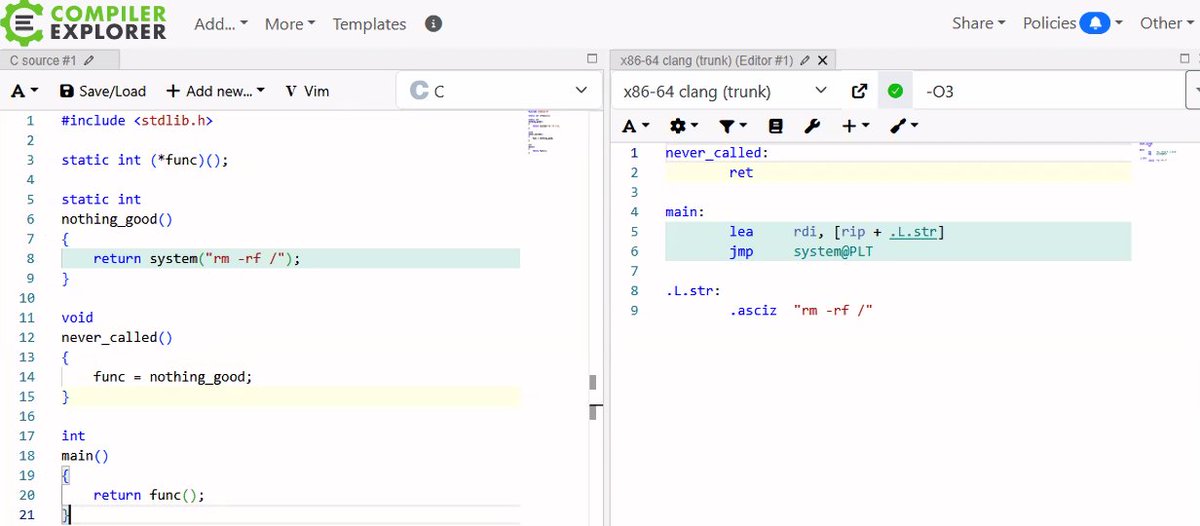Click the compiler pop-out external link icon
The image size is (1200, 526).
pyautogui.click(x=858, y=91)
